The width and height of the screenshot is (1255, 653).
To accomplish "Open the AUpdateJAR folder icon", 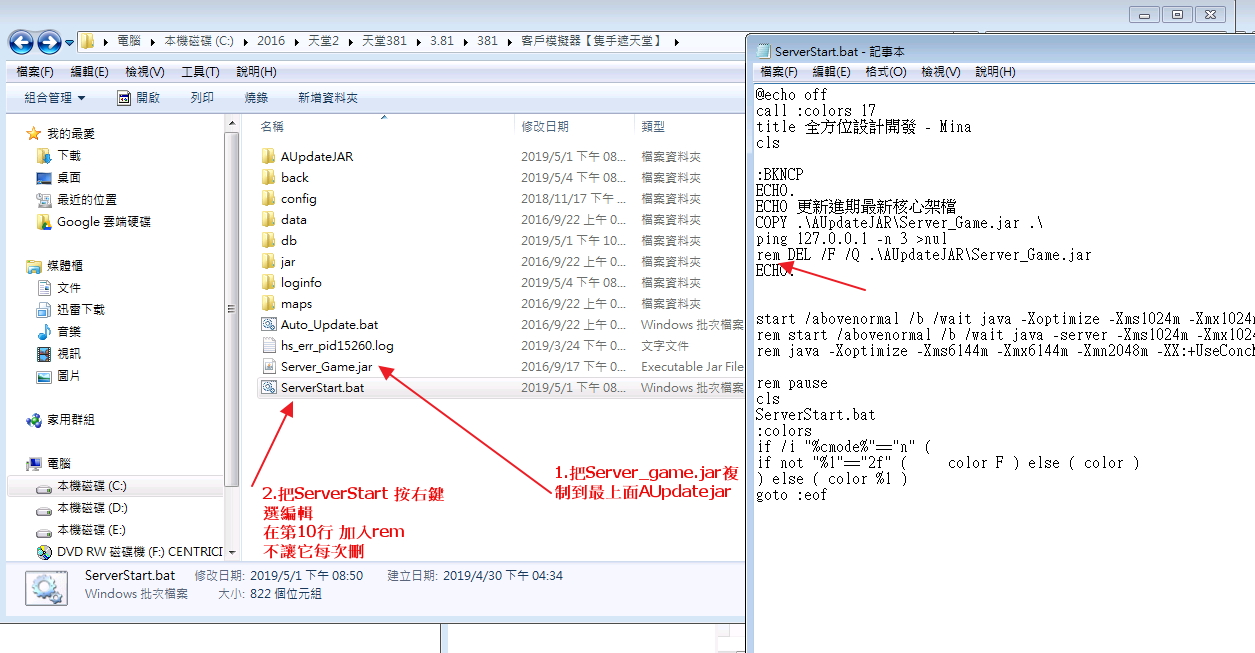I will pos(268,157).
